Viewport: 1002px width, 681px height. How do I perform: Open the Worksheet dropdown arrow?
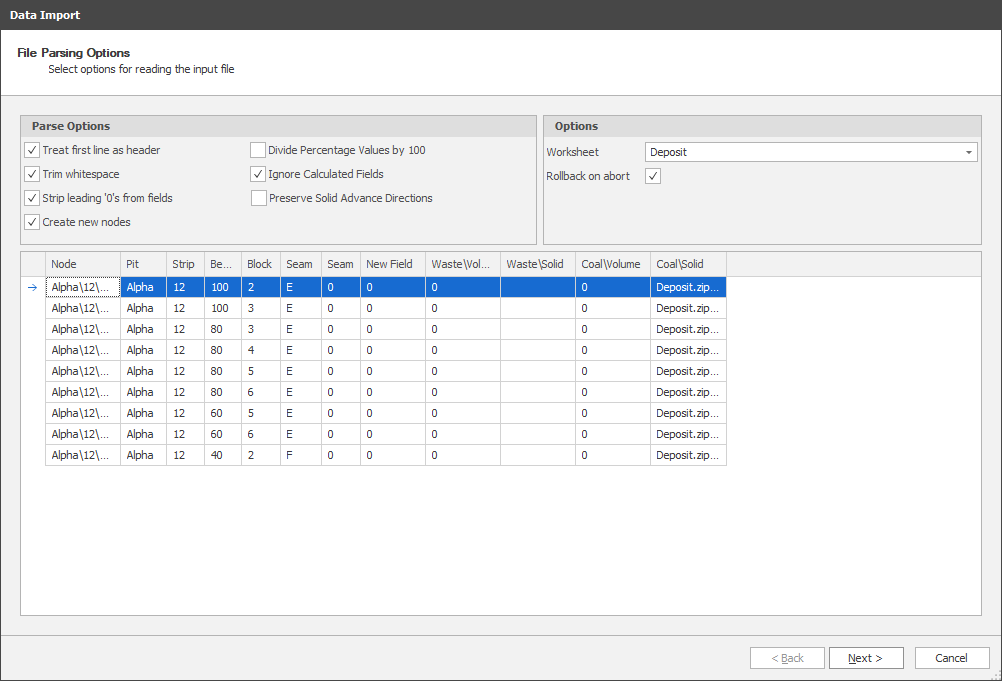969,152
